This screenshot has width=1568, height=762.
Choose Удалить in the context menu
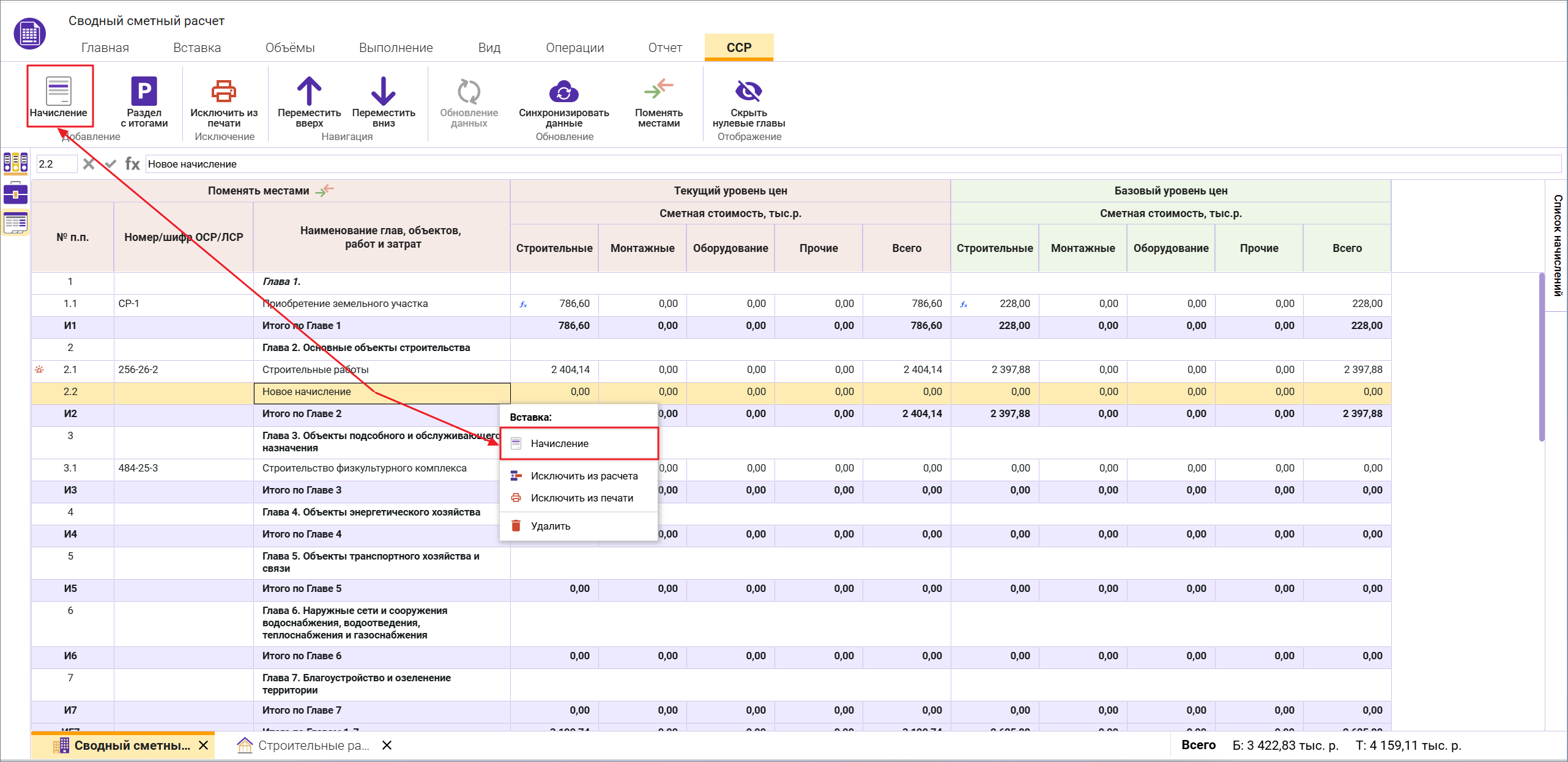pyautogui.click(x=550, y=526)
